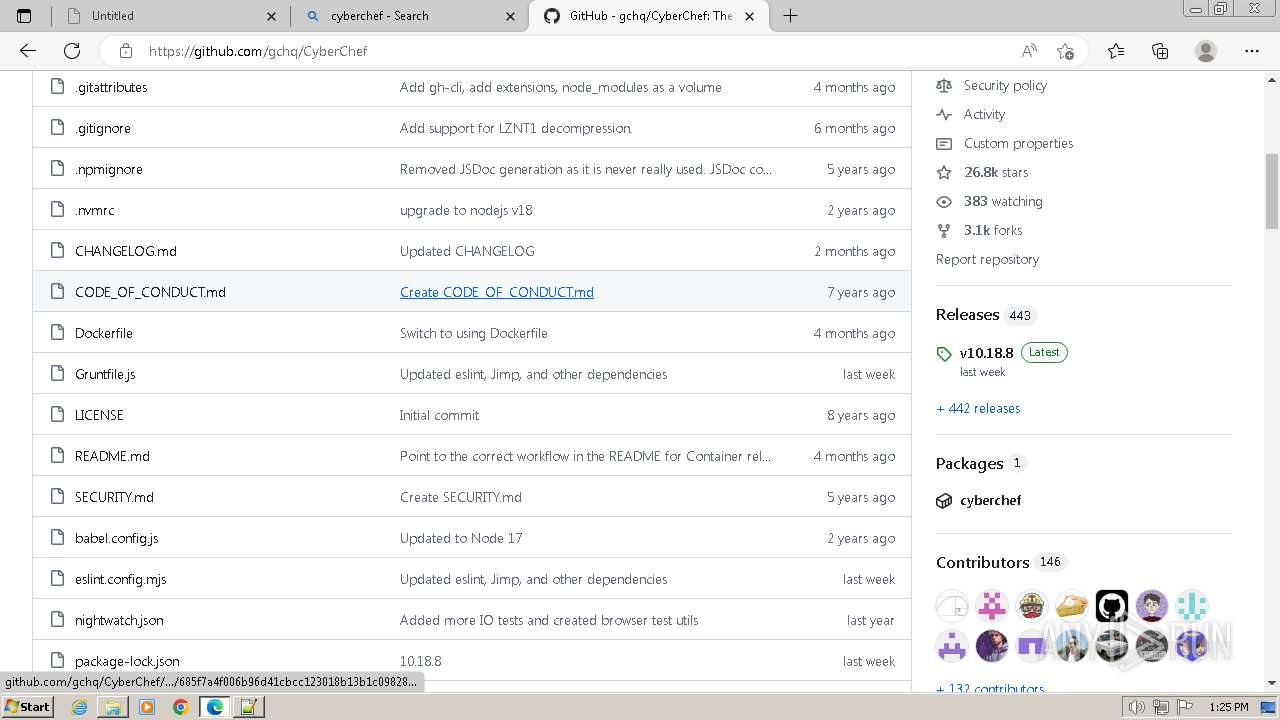Open the LICENSE file
1280x720 pixels.
[x=99, y=415]
